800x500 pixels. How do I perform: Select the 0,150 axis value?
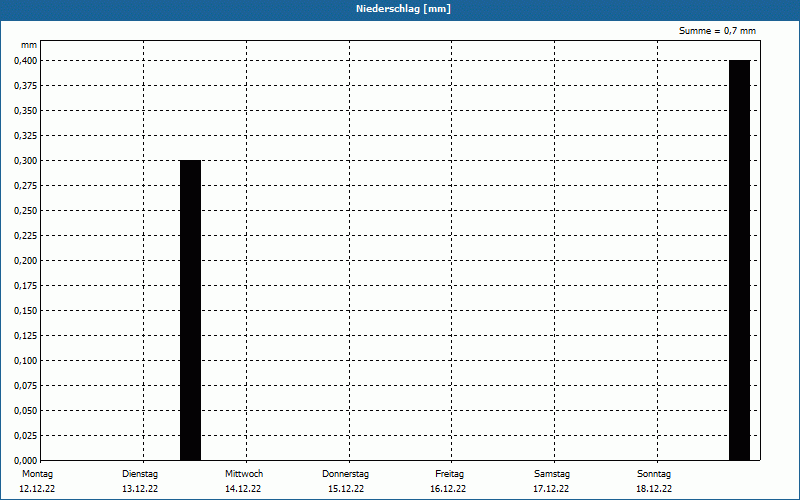26,311
